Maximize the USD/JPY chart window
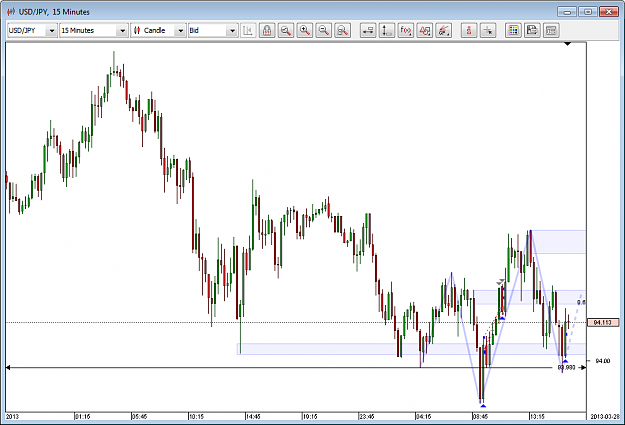This screenshot has width=625, height=425. pyautogui.click(x=588, y=12)
